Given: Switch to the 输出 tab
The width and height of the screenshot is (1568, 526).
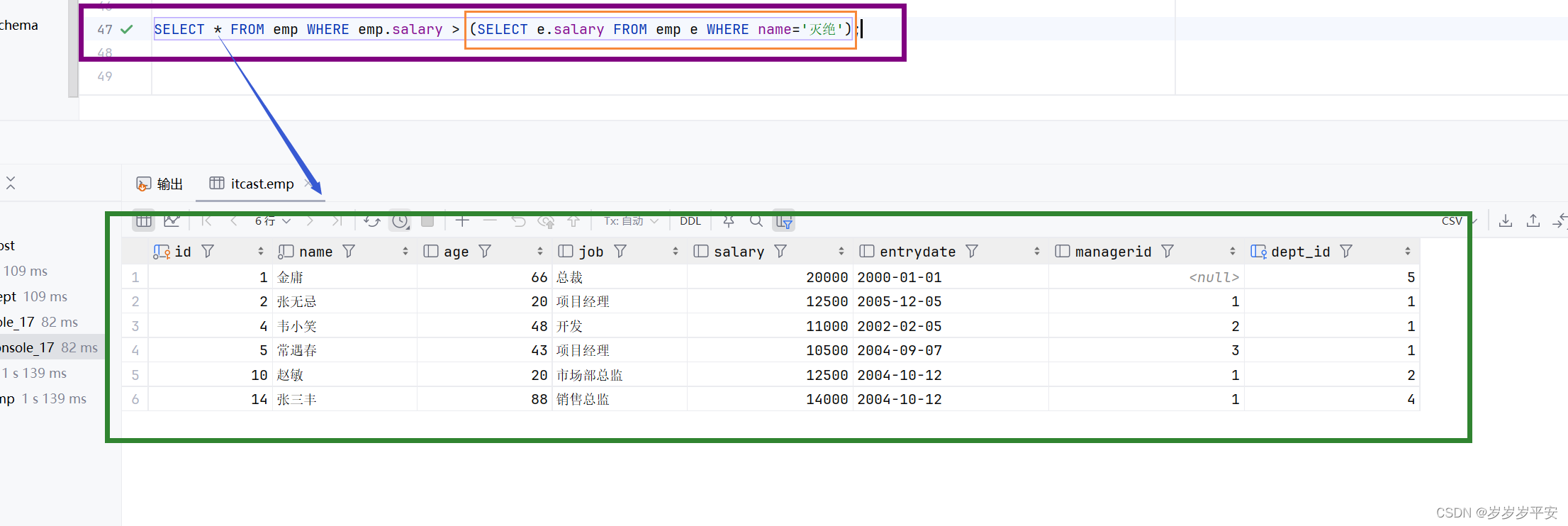Looking at the screenshot, I should pyautogui.click(x=159, y=184).
